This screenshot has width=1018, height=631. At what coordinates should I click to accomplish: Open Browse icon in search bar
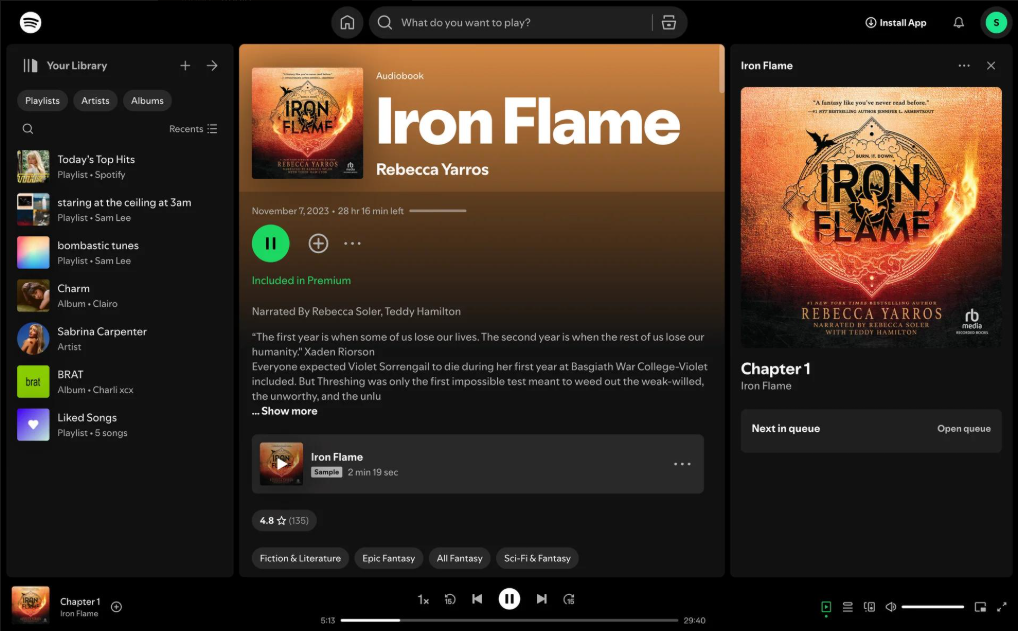[669, 23]
